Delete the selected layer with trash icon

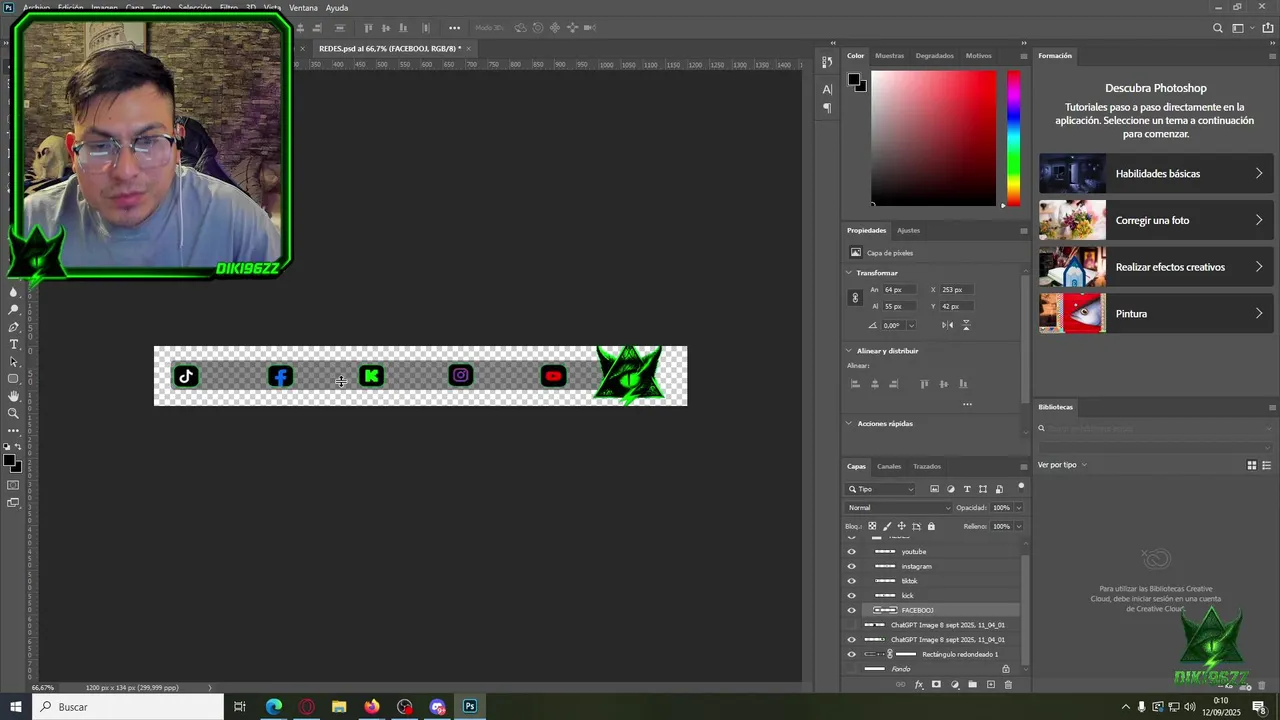(1008, 685)
